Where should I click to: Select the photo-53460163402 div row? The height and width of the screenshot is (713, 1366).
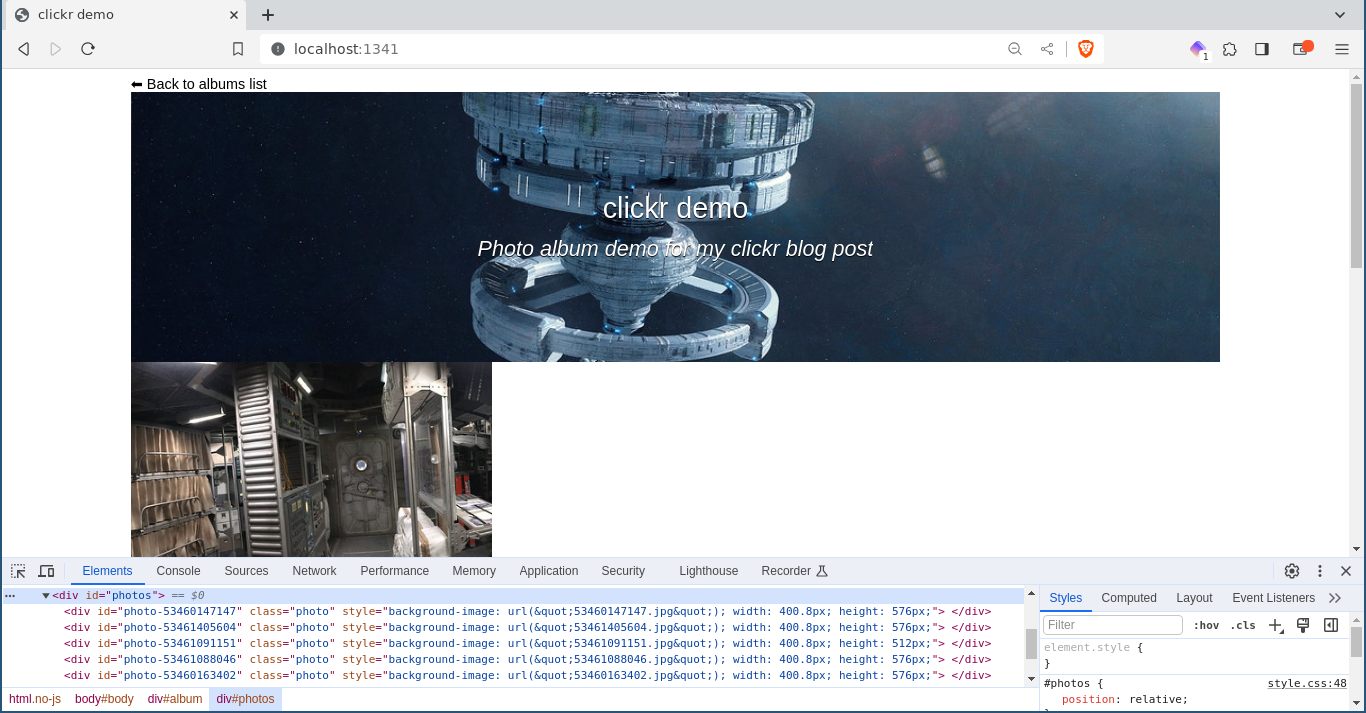[x=513, y=676]
